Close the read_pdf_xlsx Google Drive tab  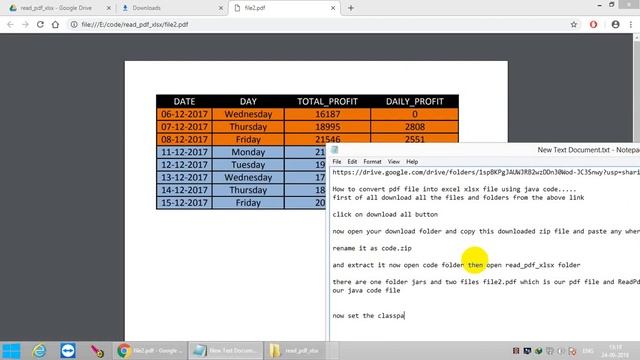pyautogui.click(x=109, y=8)
